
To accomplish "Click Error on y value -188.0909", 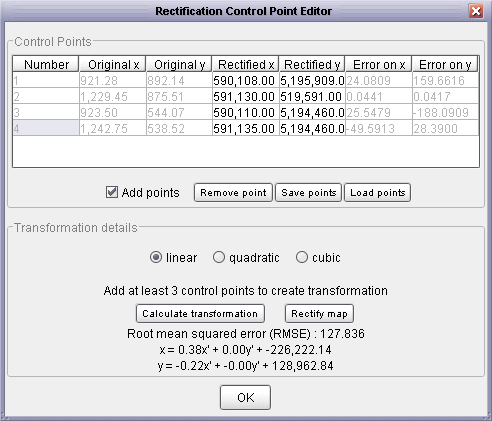I will pos(445,112).
